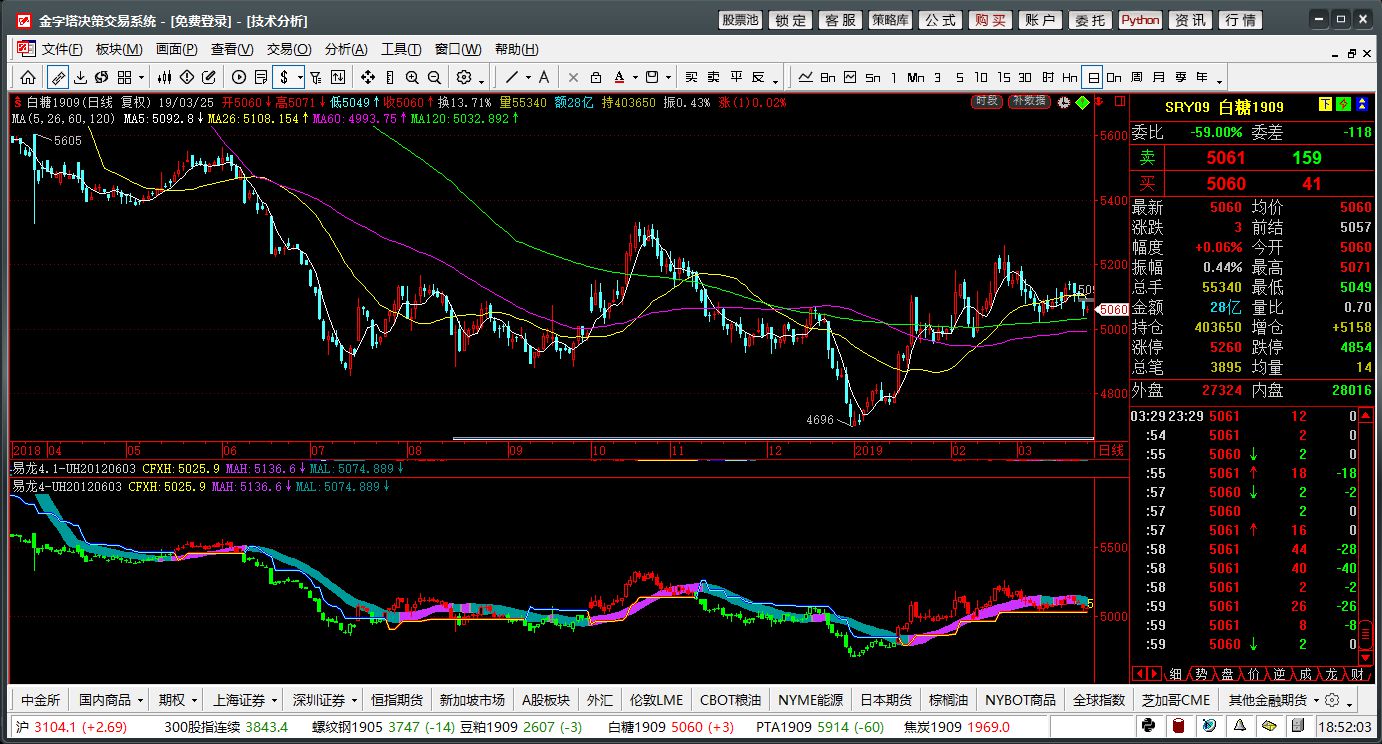Click the globe refresh icon in the toolbar

pos(102,77)
